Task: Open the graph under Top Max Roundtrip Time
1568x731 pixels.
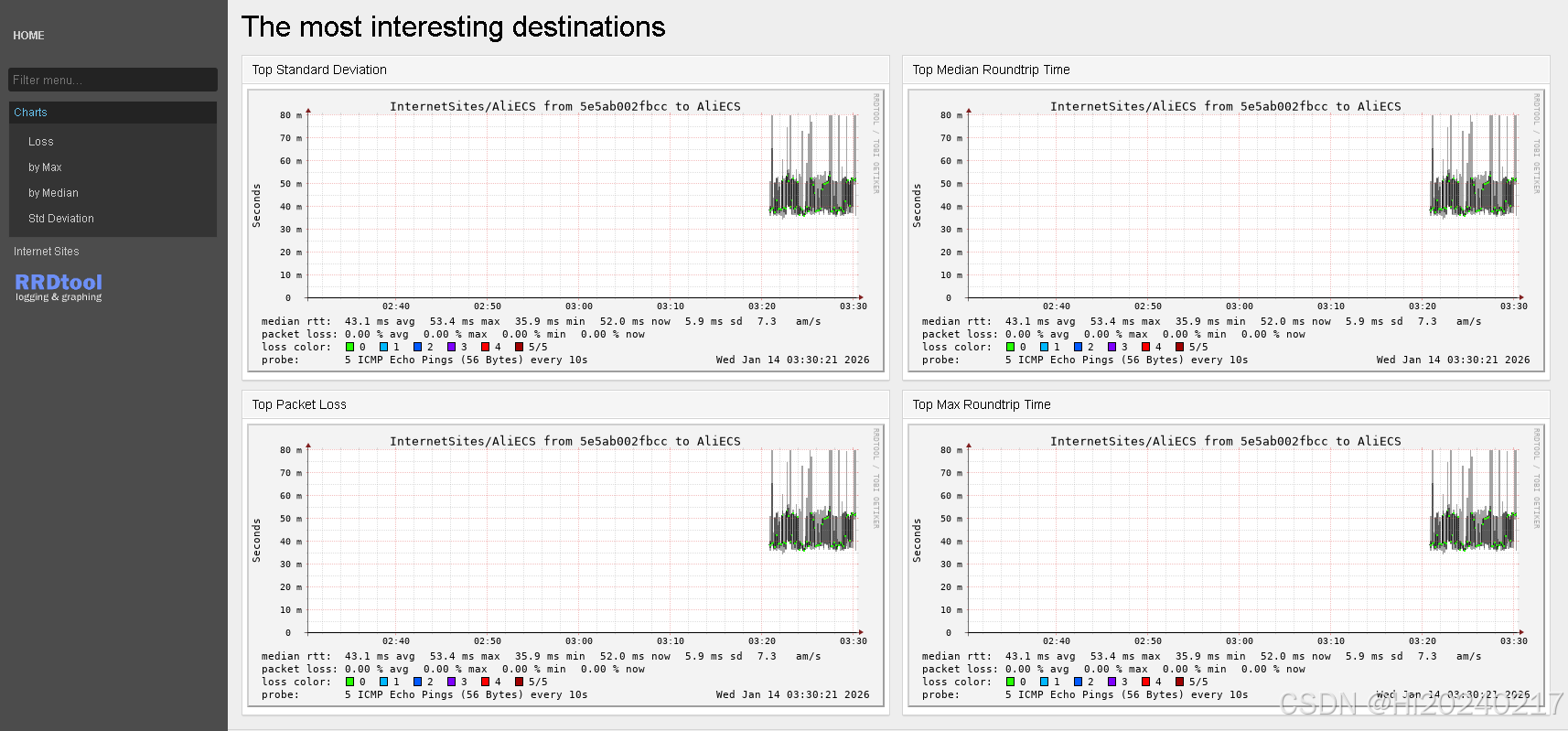Action: [1225, 564]
